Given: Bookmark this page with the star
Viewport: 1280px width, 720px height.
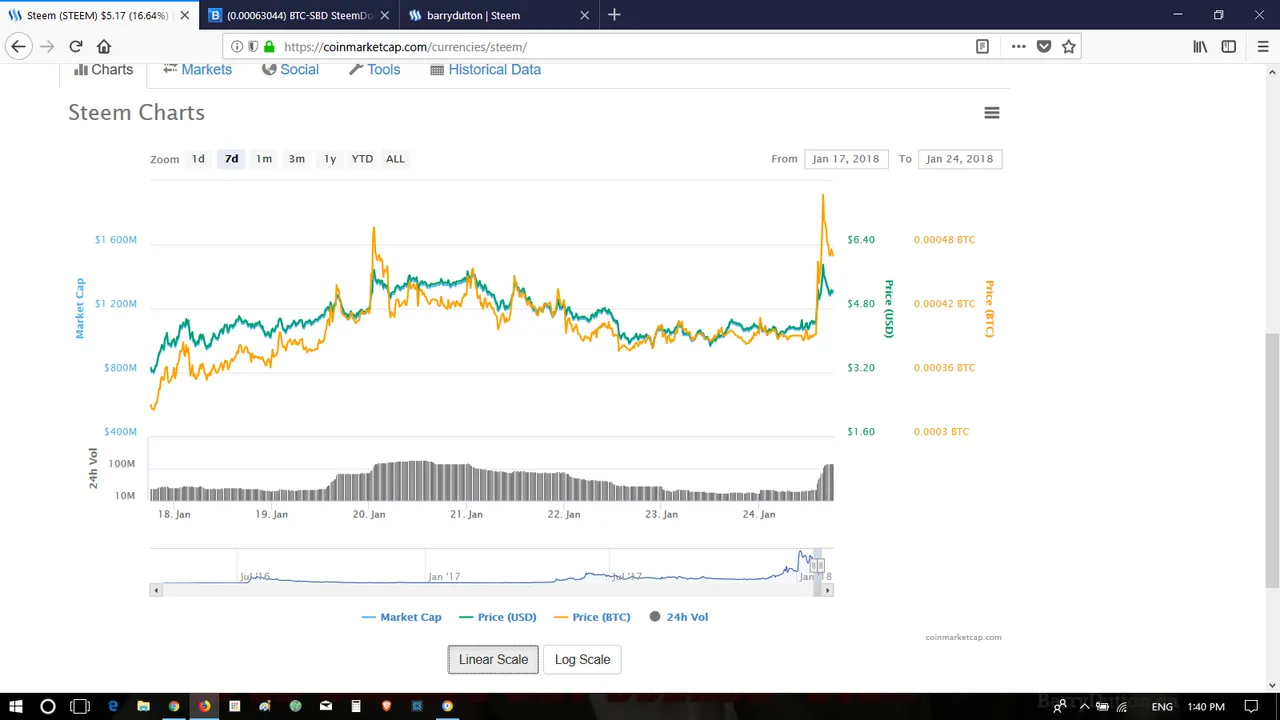Looking at the screenshot, I should tap(1068, 46).
